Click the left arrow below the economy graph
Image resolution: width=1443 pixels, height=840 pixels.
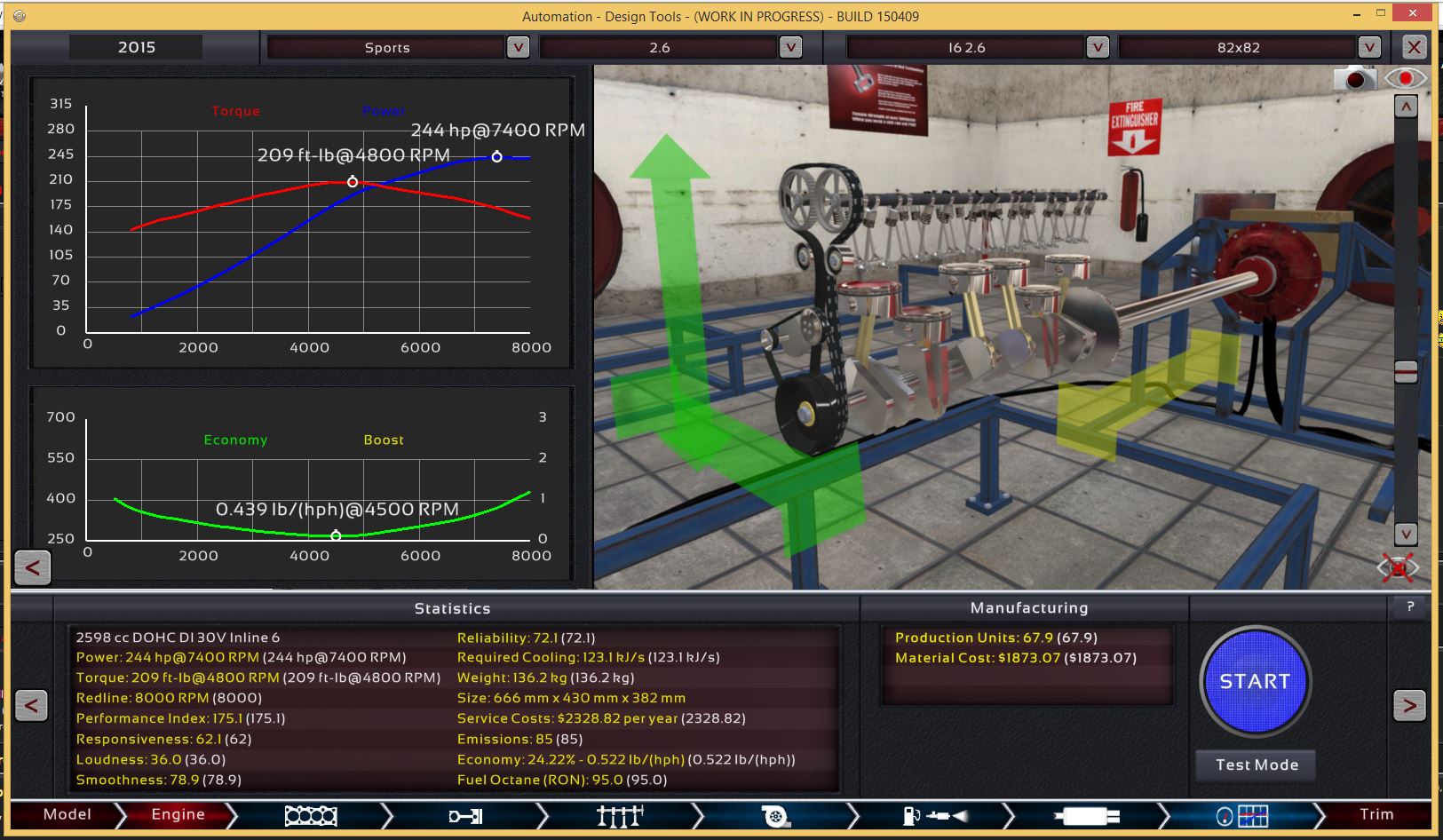(x=33, y=567)
